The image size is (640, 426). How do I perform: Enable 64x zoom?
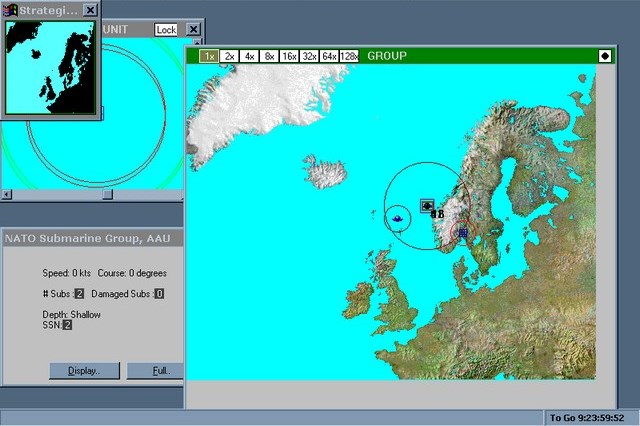point(330,56)
